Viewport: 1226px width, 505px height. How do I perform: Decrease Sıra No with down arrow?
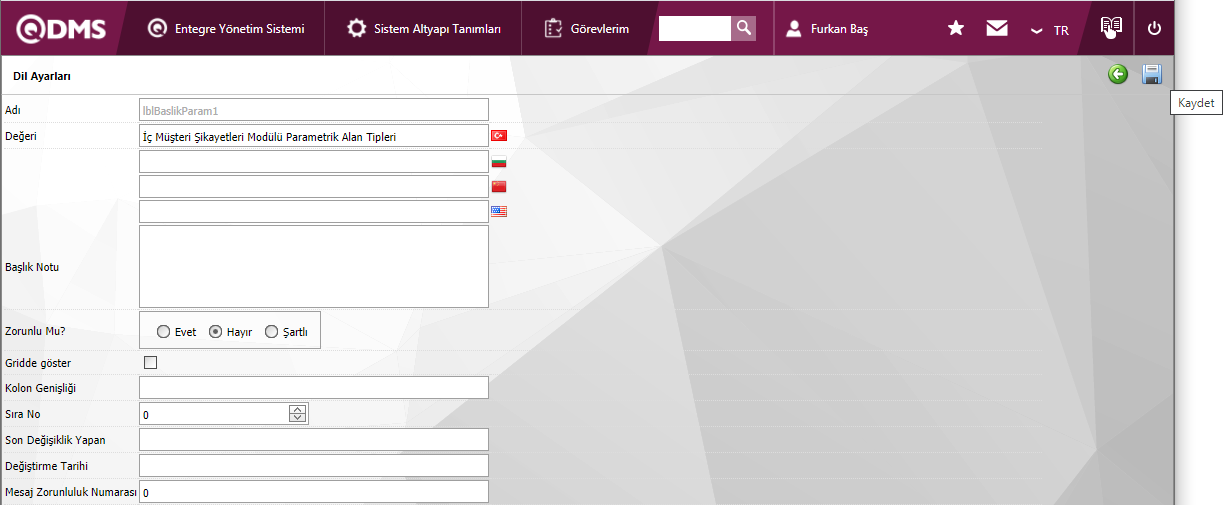(297, 418)
